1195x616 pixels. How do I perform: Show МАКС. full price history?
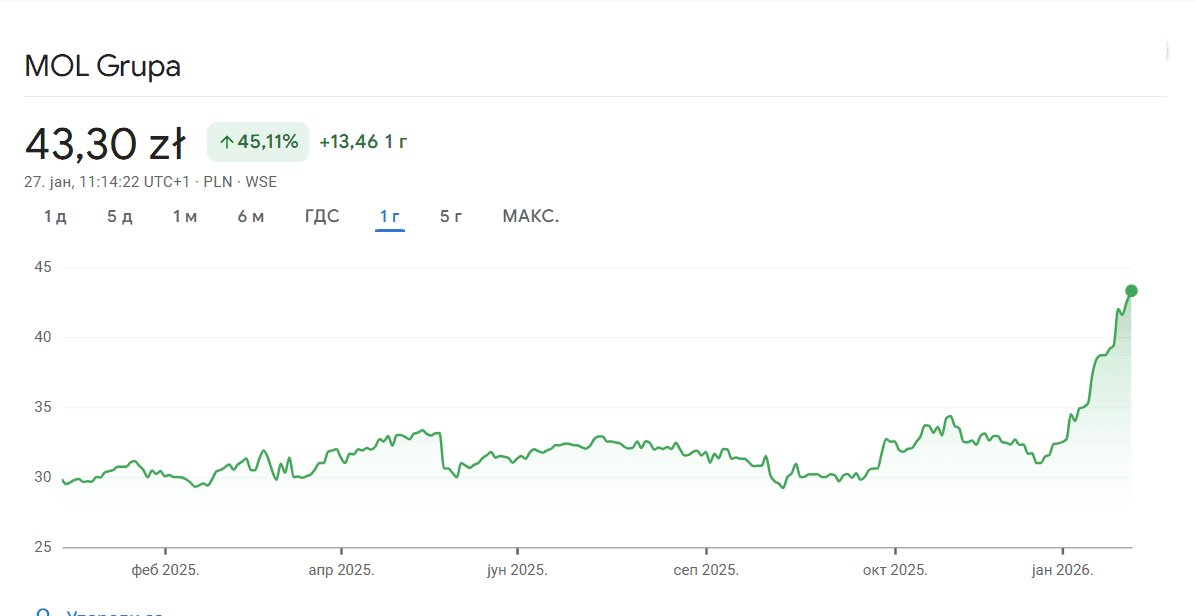click(x=530, y=217)
